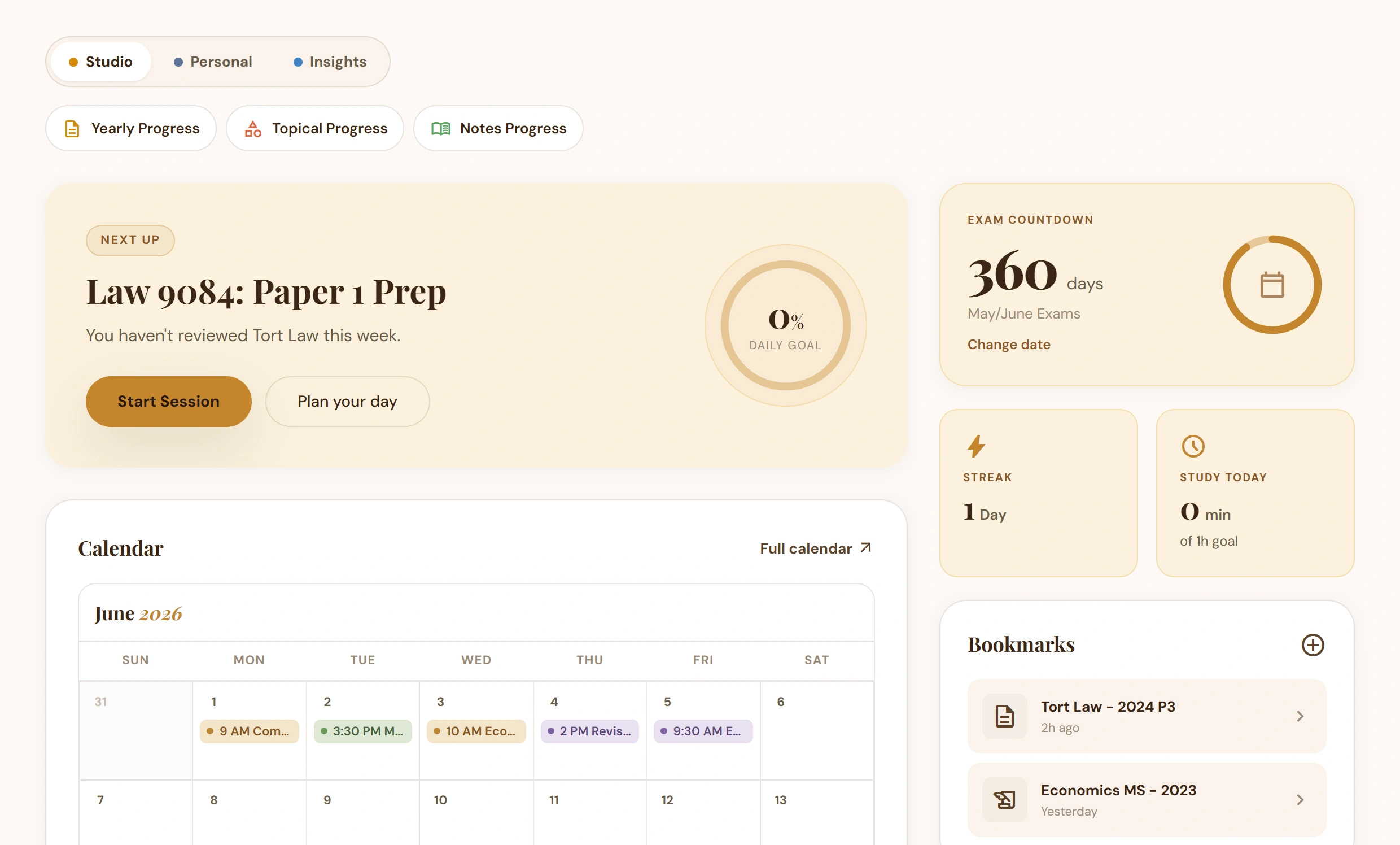The width and height of the screenshot is (1400, 845).
Task: Click the May/June Exams label
Action: point(1024,314)
